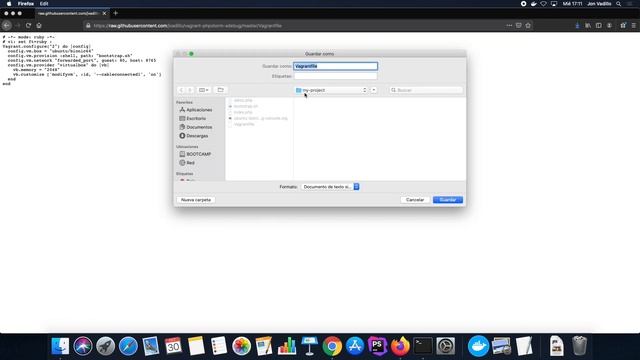The width and height of the screenshot is (640, 360).
Task: Collapse the save dialog with the chevron button
Action: tap(373, 90)
